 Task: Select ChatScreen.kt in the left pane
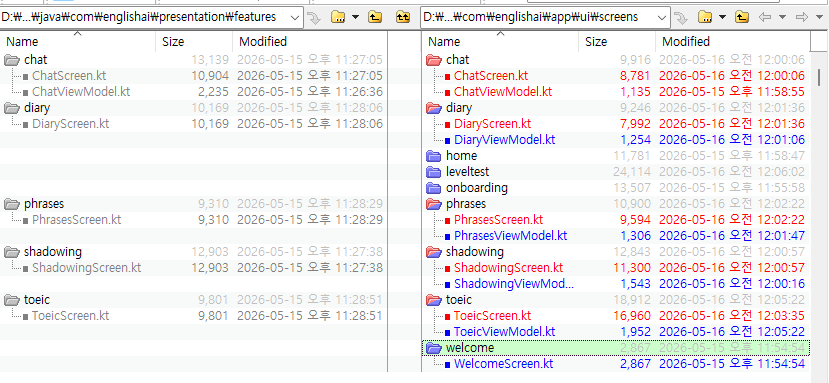(69, 76)
